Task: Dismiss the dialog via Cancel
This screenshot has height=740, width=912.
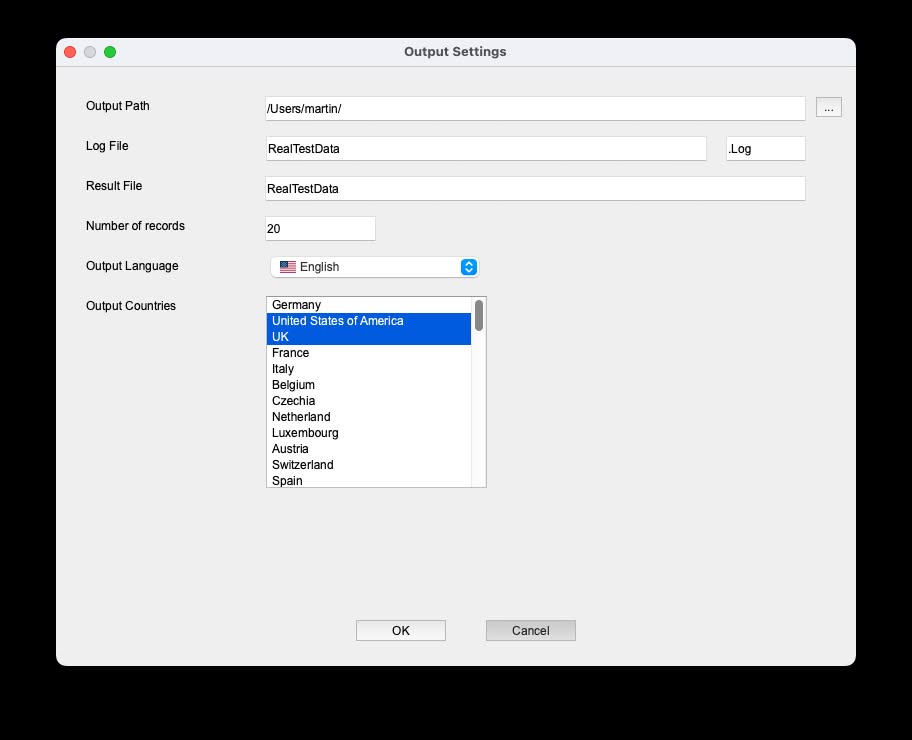Action: [x=530, y=630]
